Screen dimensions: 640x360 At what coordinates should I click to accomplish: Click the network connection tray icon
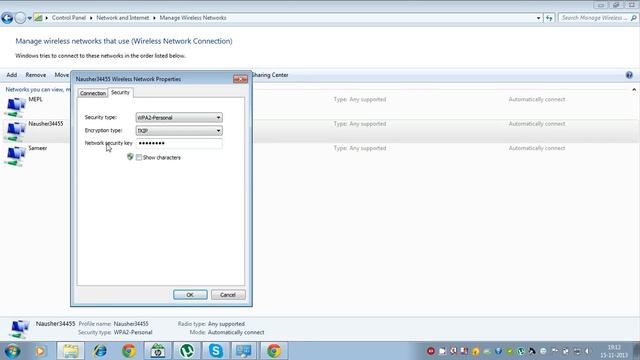pos(577,351)
